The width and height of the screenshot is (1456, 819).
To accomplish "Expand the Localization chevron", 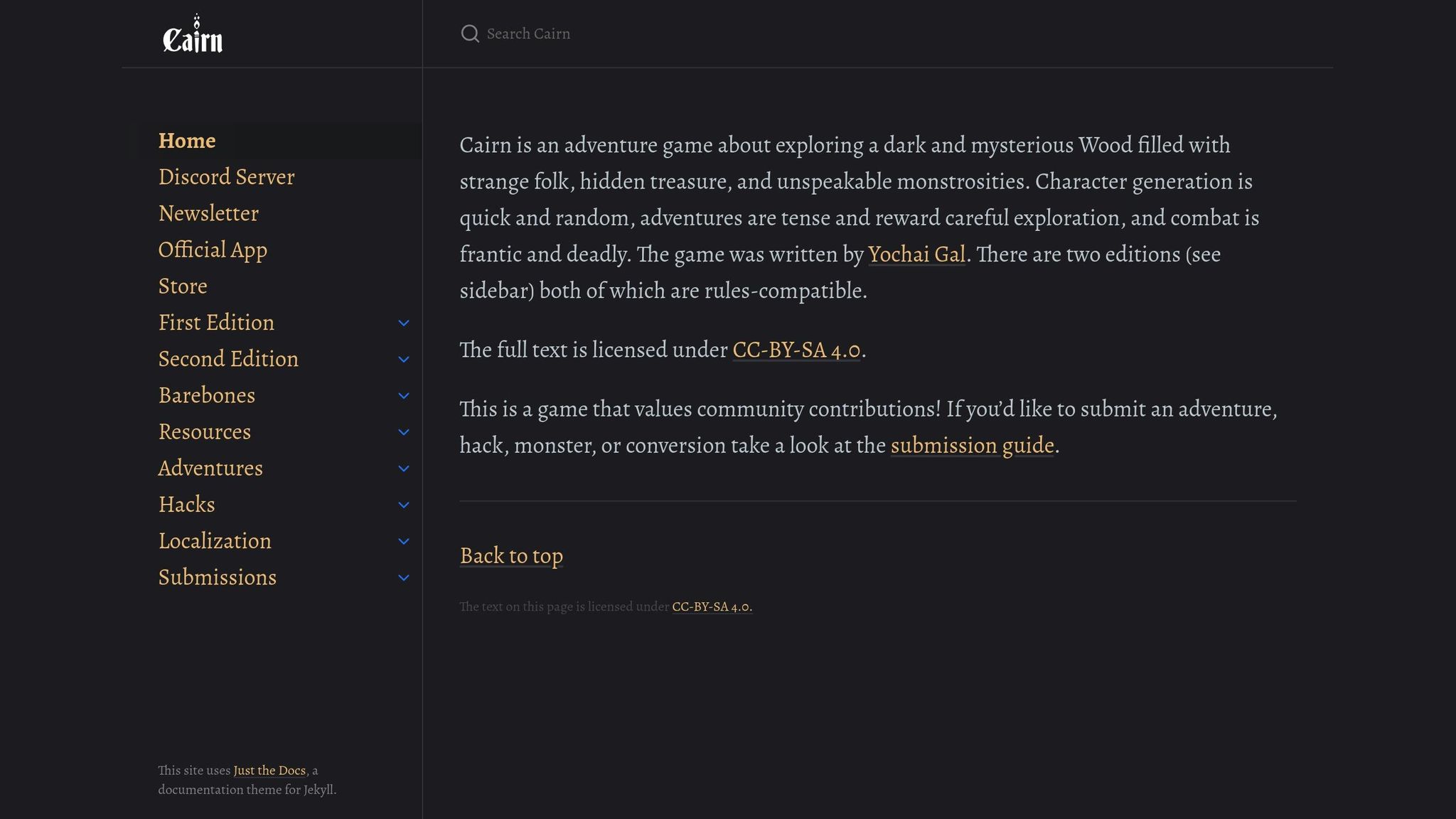I will [x=403, y=541].
